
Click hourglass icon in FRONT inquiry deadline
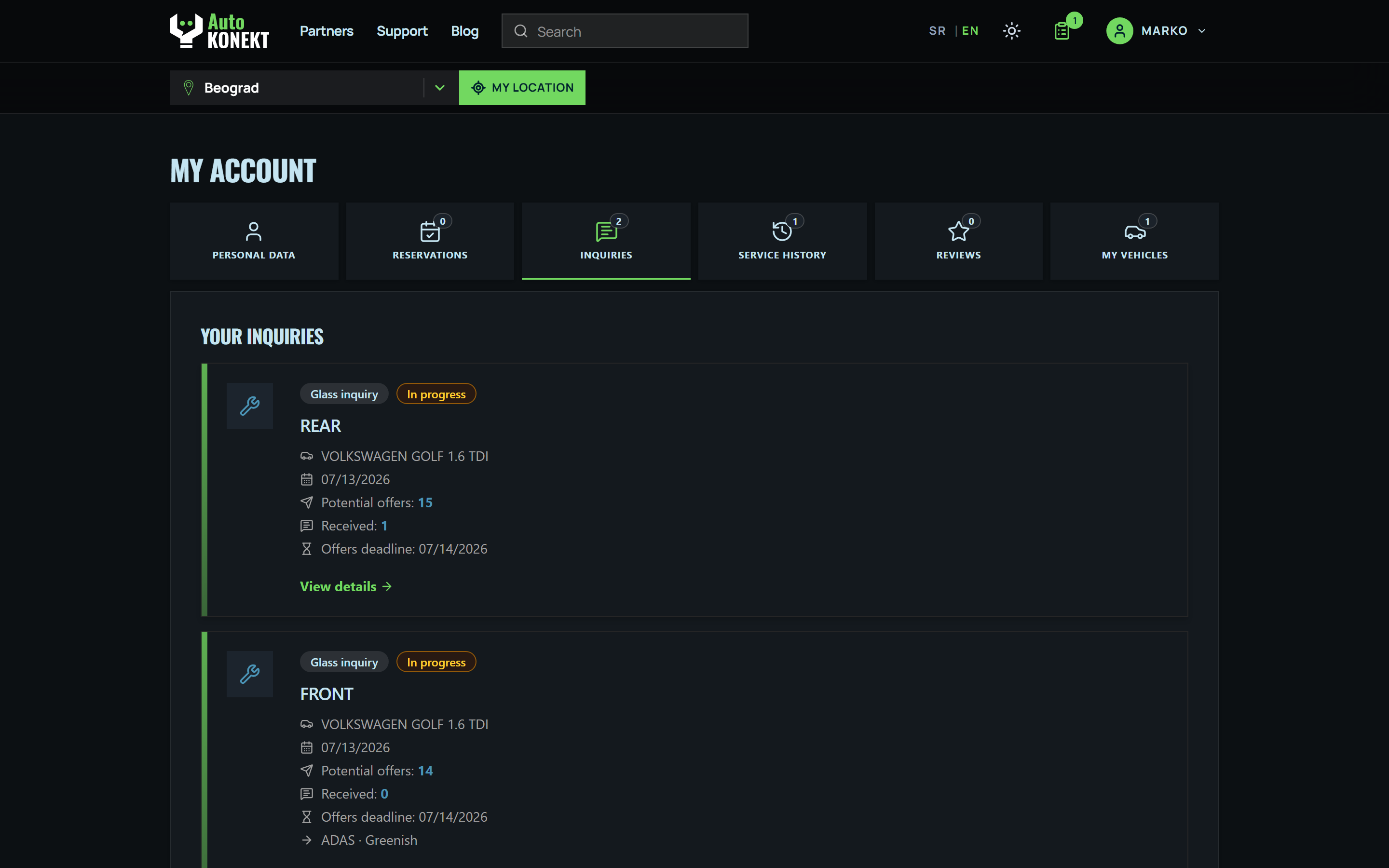(x=307, y=817)
